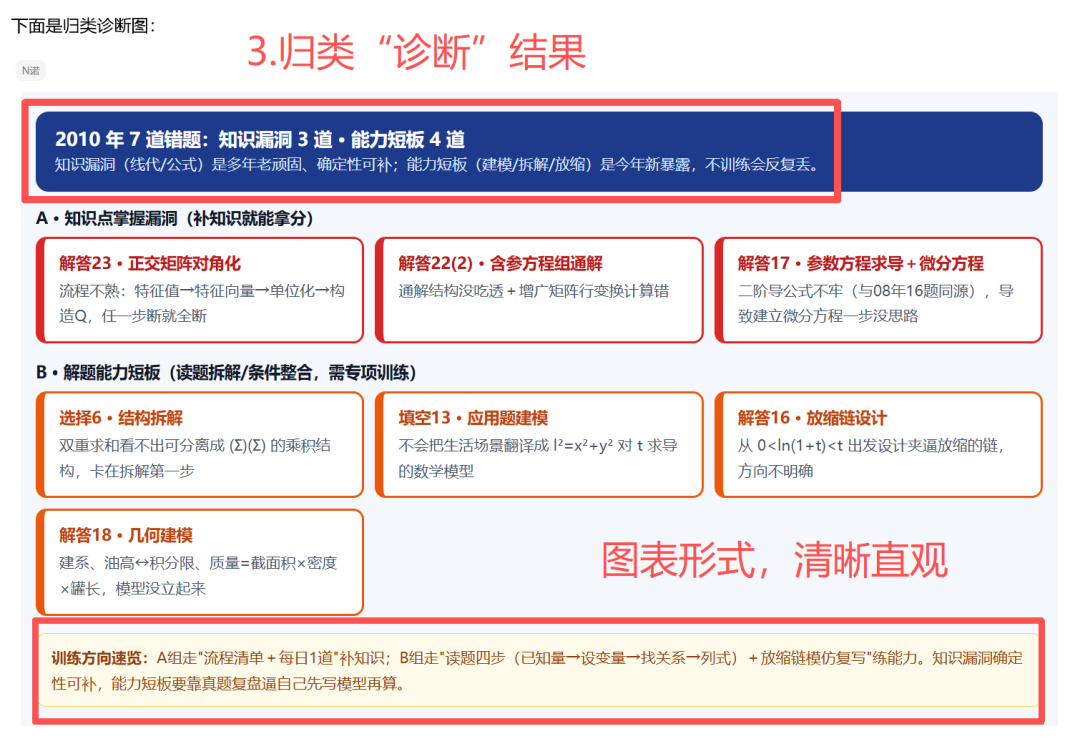Viewport: 1080px width, 744px height.
Task: Click banner subtitle about 知识漏洞(线代/公式)
Action: pyautogui.click(x=437, y=165)
